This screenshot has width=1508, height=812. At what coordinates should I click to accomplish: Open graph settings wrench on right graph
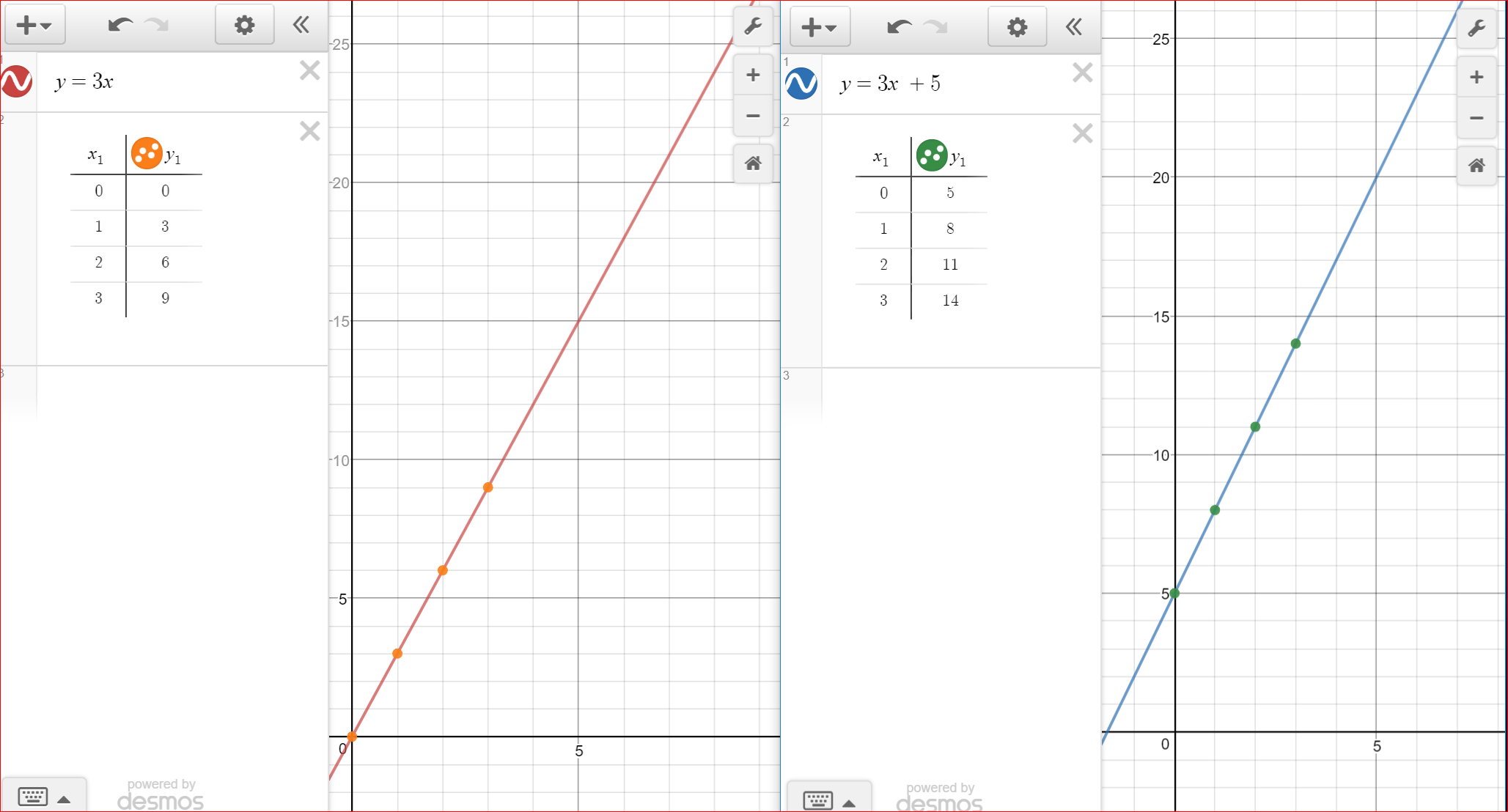click(x=1476, y=29)
